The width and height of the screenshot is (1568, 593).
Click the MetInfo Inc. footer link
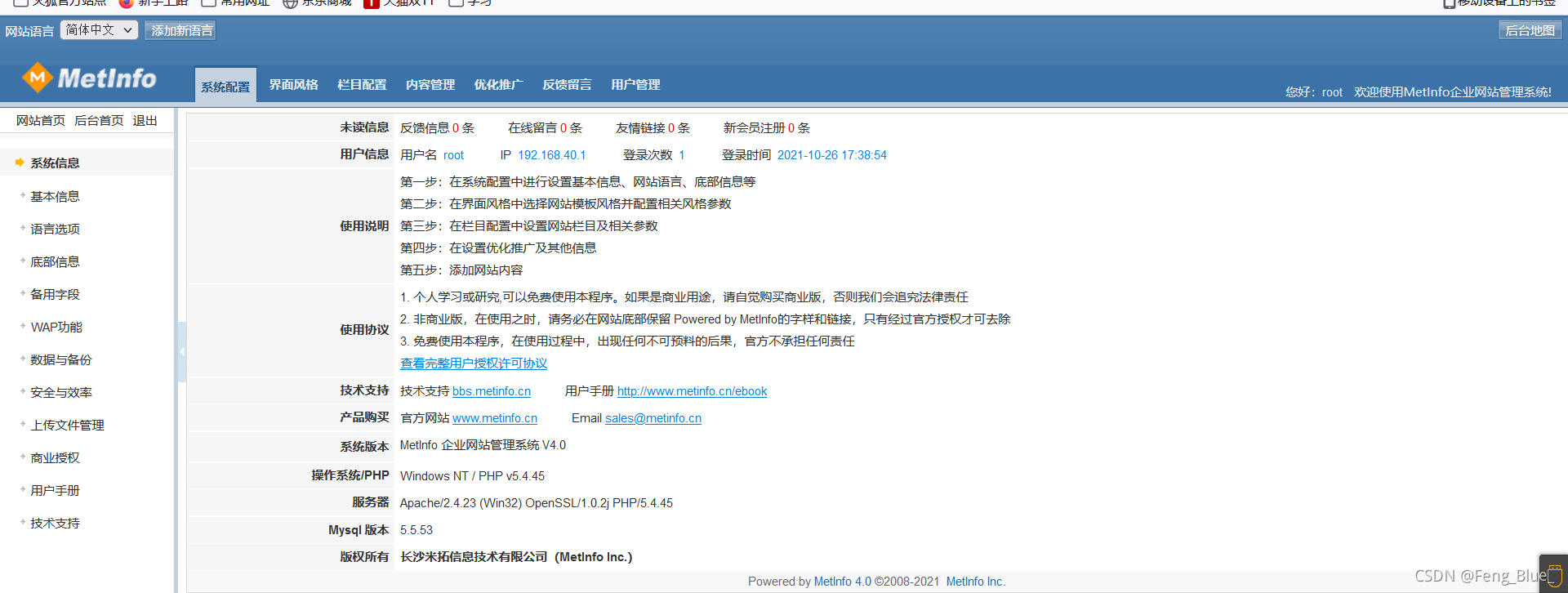coord(975,582)
